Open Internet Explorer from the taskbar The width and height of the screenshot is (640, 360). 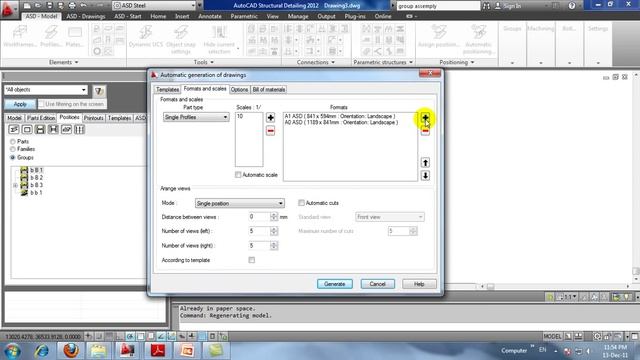[x=42, y=350]
